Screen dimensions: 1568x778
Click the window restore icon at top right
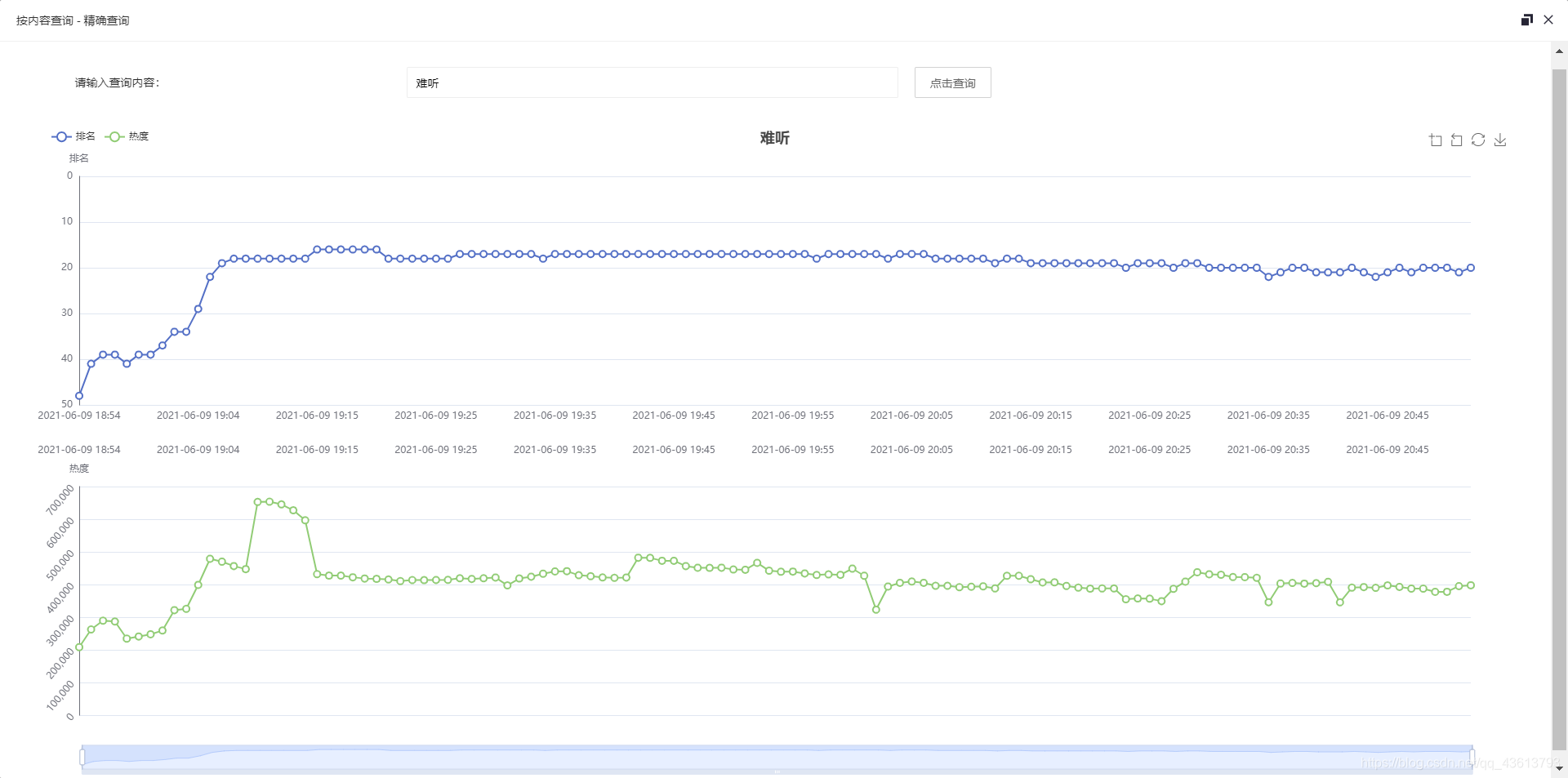1527,20
